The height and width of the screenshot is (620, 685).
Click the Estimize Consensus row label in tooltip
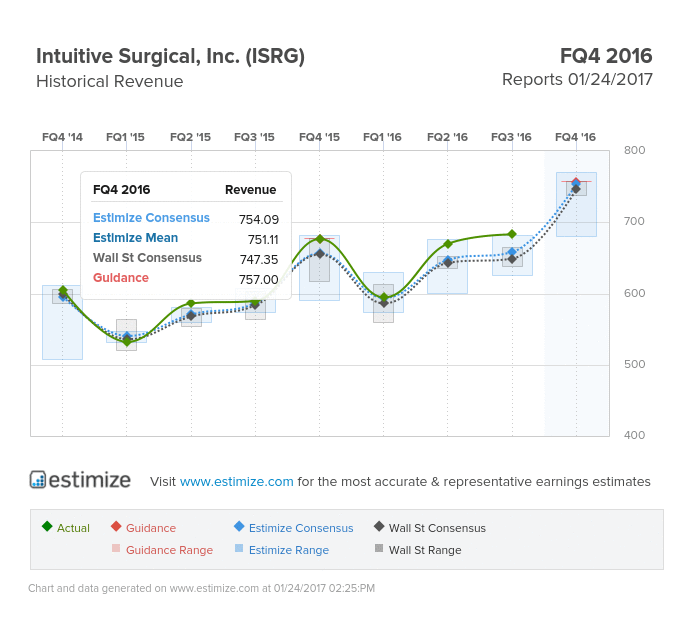click(151, 218)
